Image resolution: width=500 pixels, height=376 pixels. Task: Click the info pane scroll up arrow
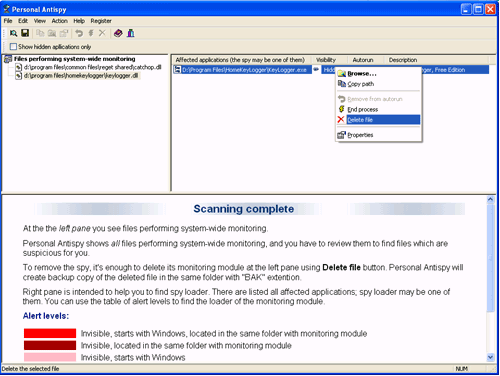(490, 199)
